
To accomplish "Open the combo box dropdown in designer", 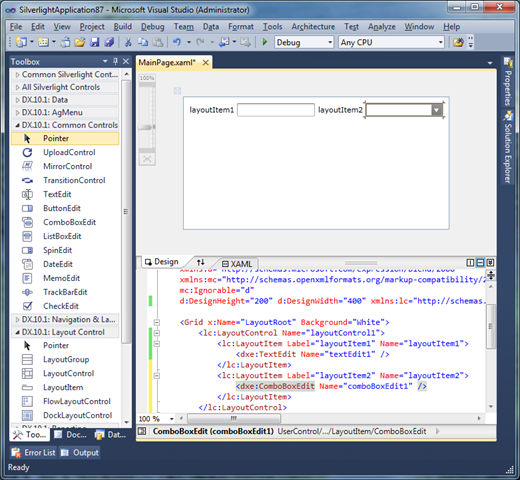I will point(436,110).
